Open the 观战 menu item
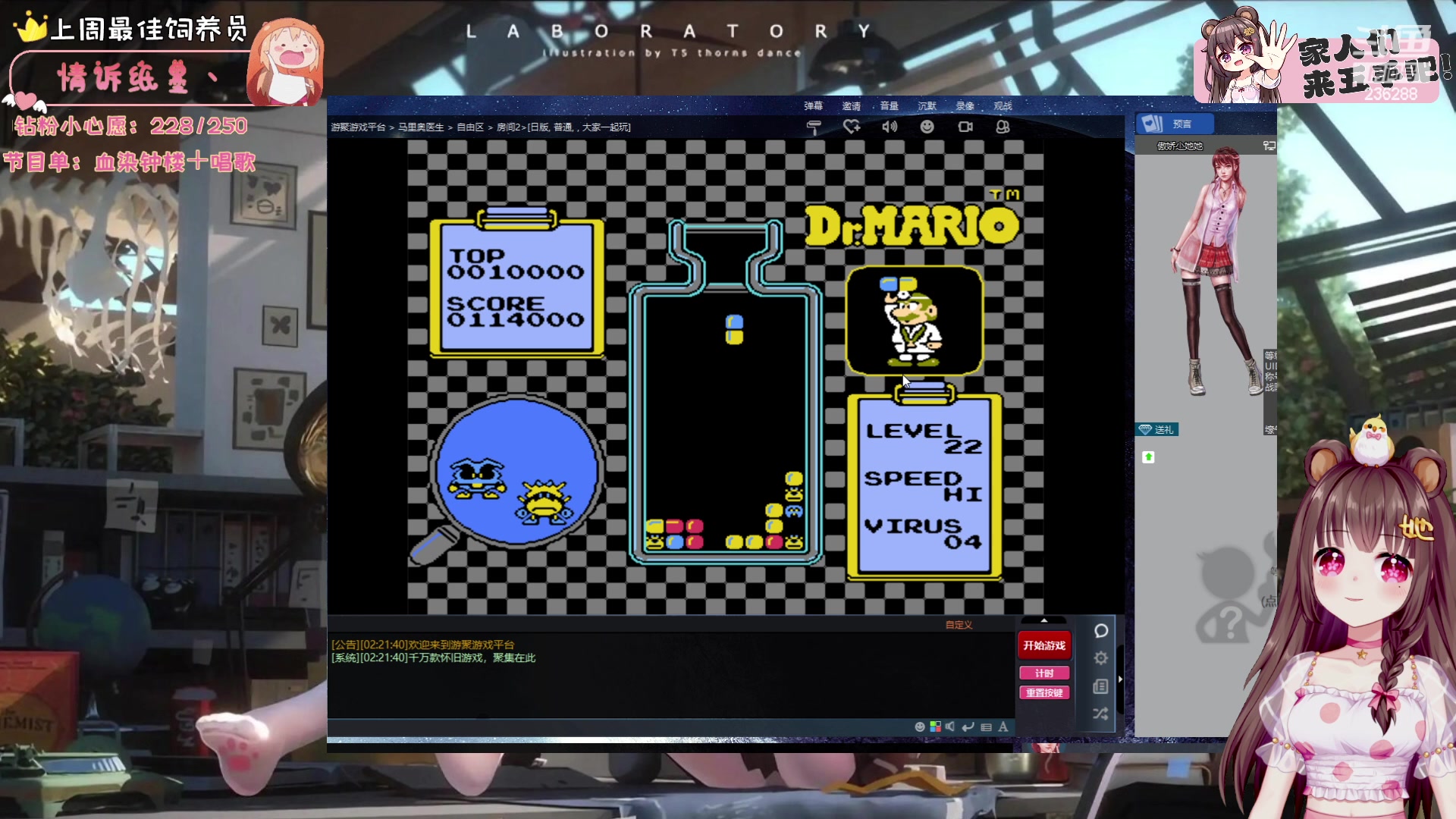1456x819 pixels. coord(1003,106)
